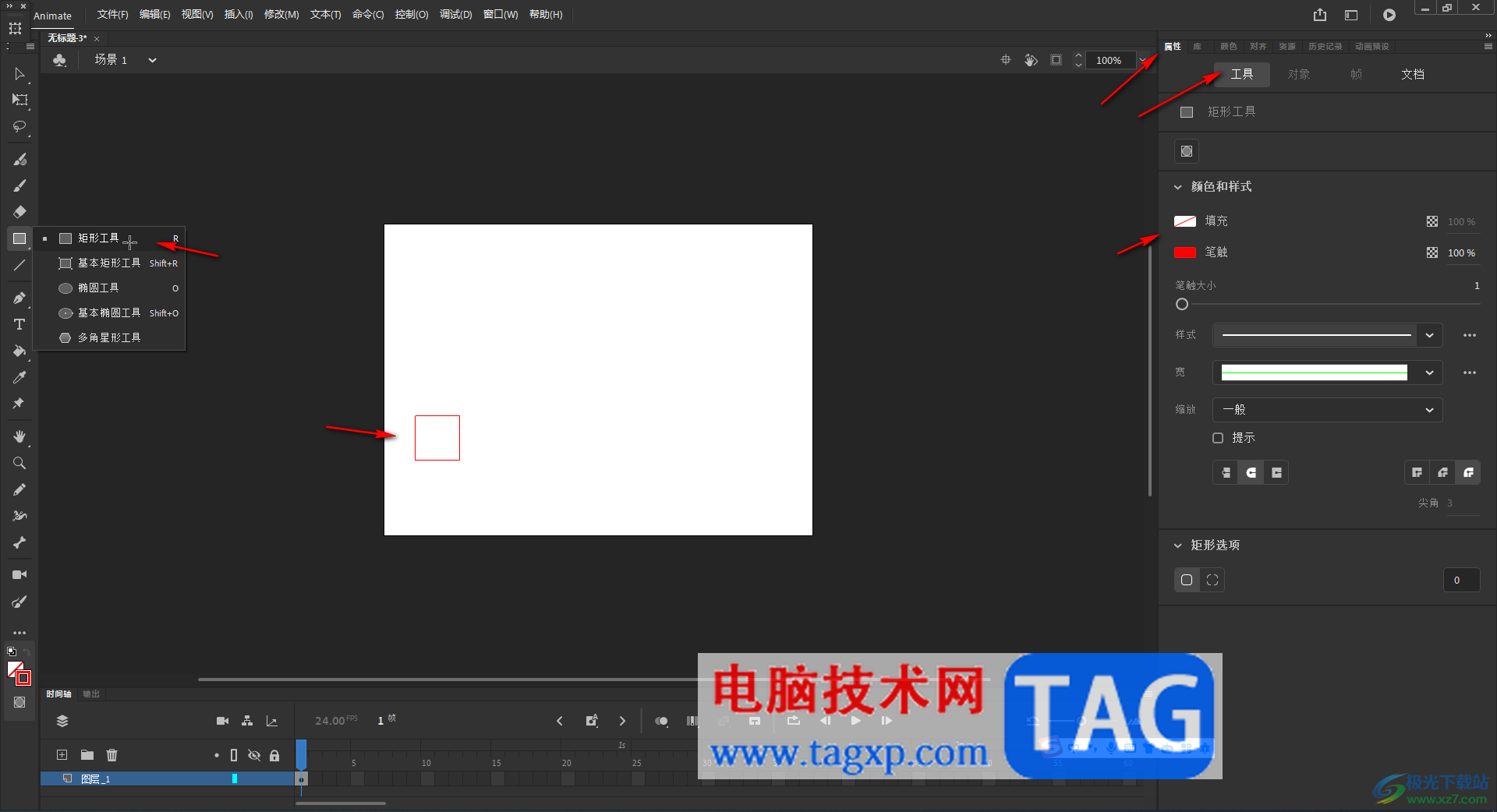Click the quick share and publish icon
The image size is (1497, 812).
(1320, 15)
